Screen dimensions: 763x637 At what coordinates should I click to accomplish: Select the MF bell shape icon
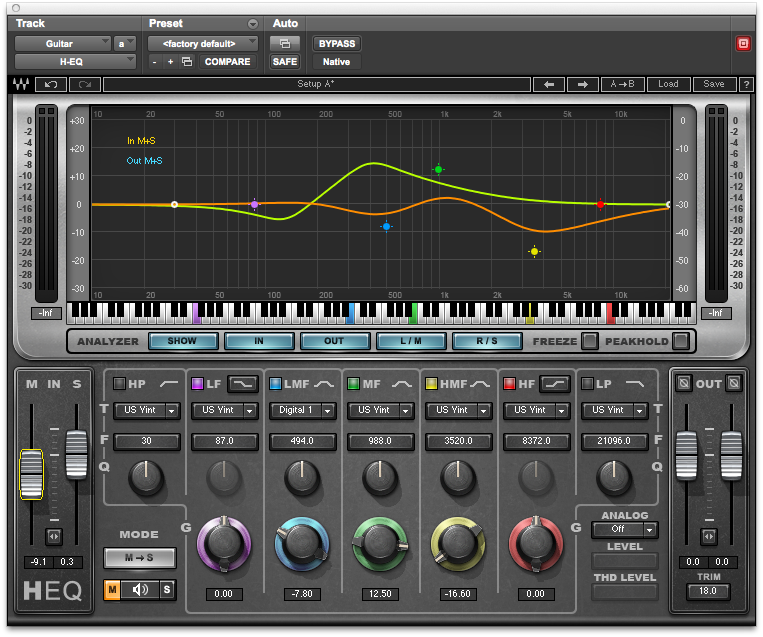[401, 384]
